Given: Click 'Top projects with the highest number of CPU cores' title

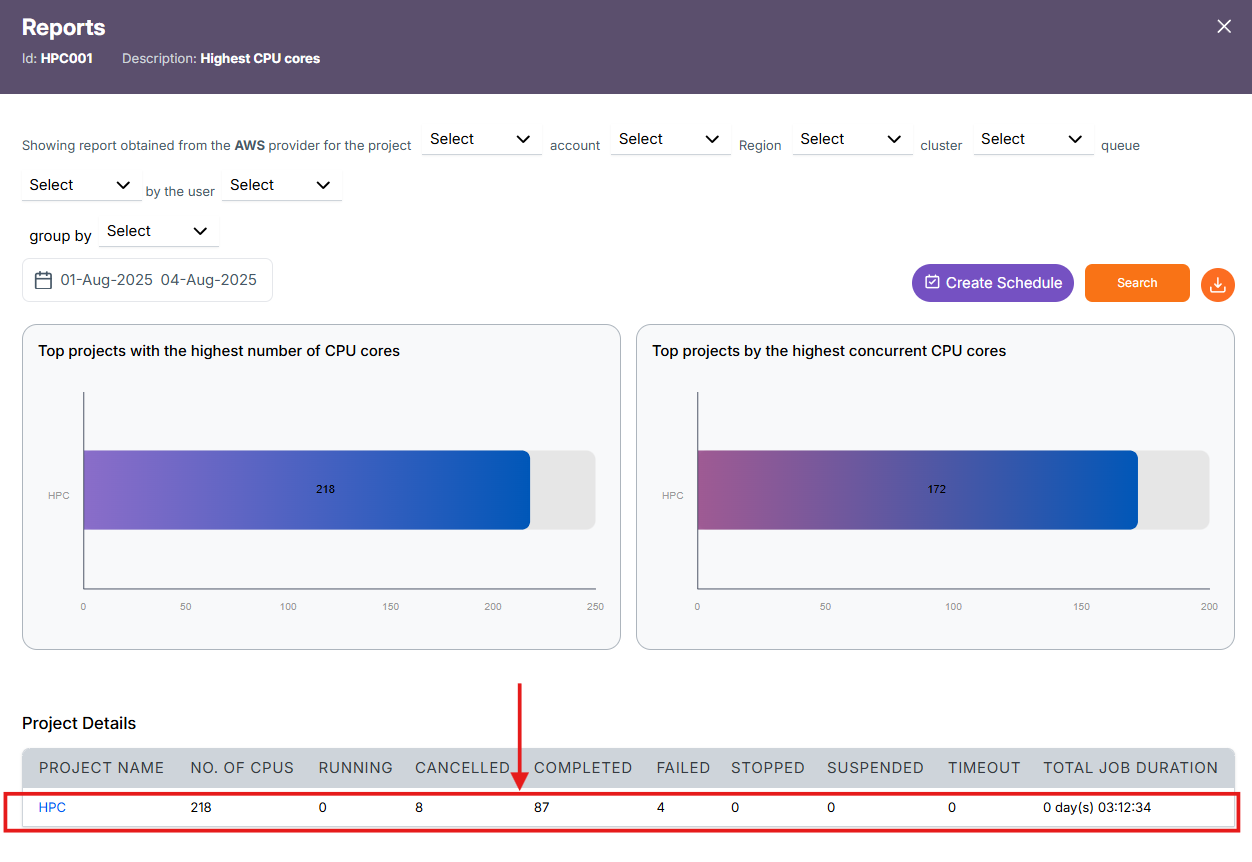Looking at the screenshot, I should tap(219, 351).
